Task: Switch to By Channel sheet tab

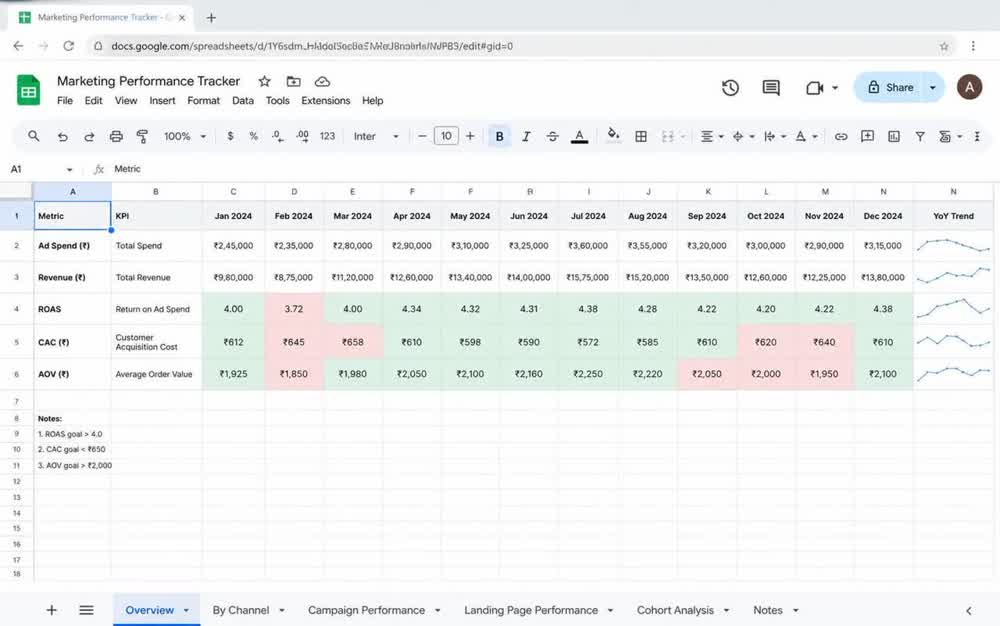Action: click(240, 610)
